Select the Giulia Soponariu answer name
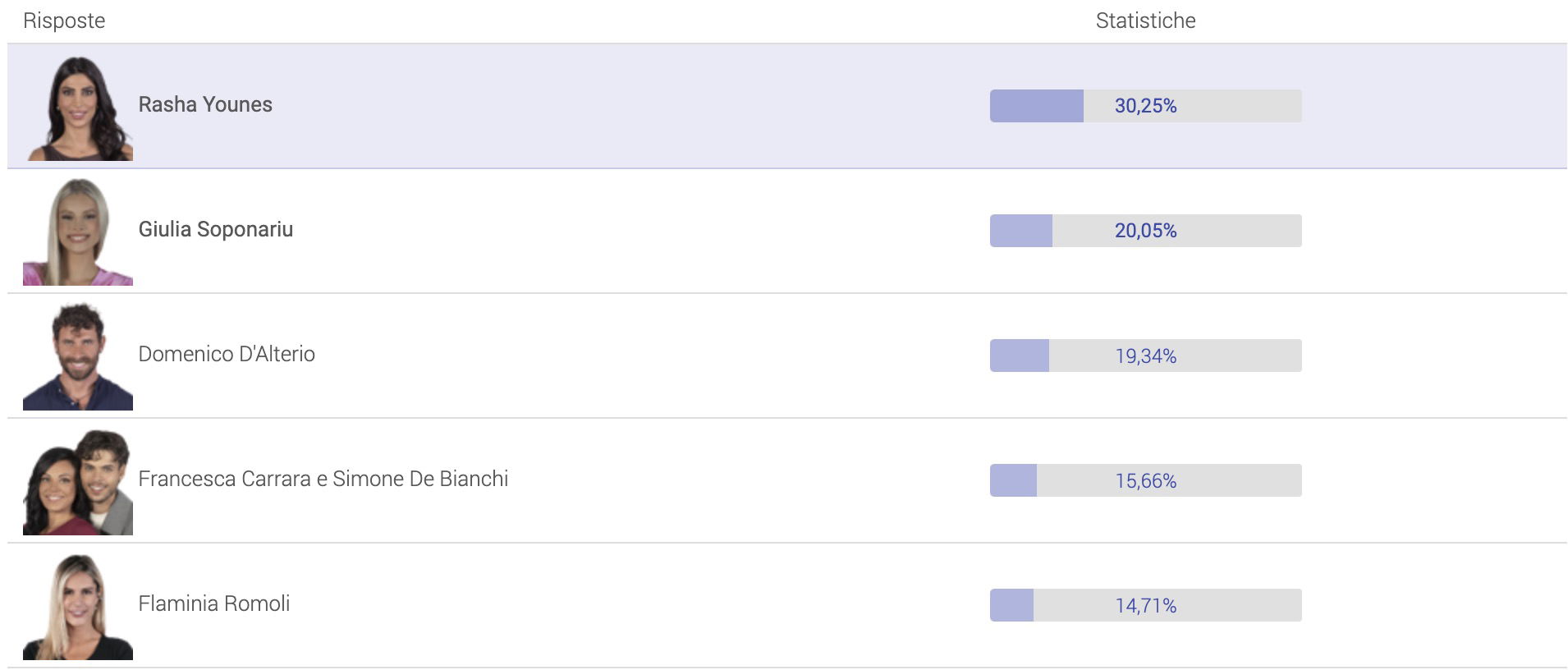 click(215, 229)
